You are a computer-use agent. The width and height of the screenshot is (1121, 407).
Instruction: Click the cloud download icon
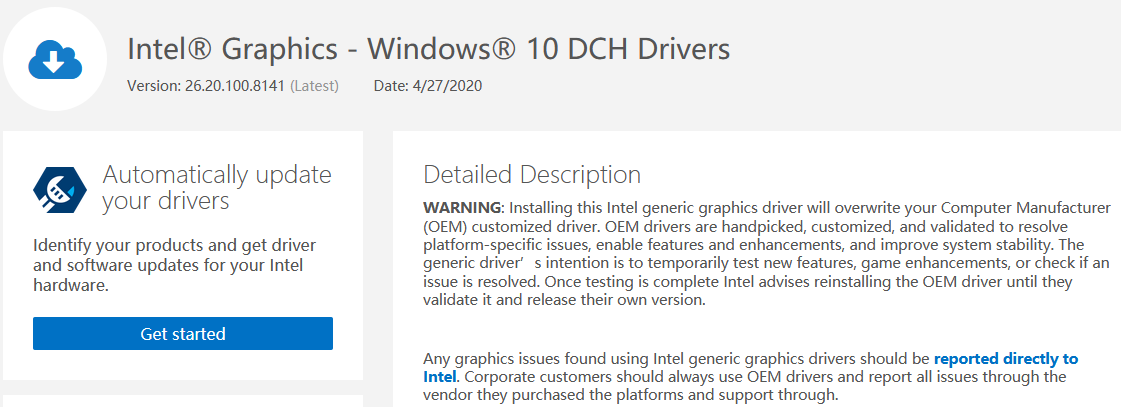(54, 59)
